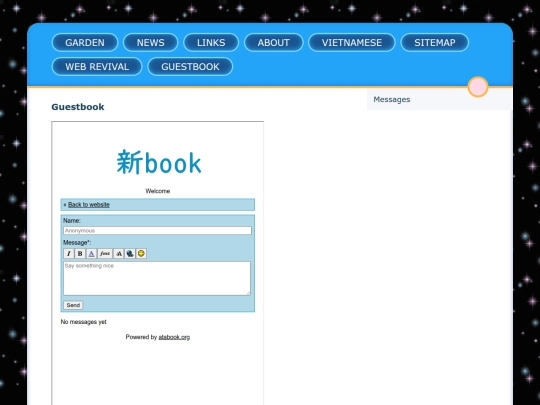
Task: Toggle bold text formatting icon
Action: (x=80, y=254)
